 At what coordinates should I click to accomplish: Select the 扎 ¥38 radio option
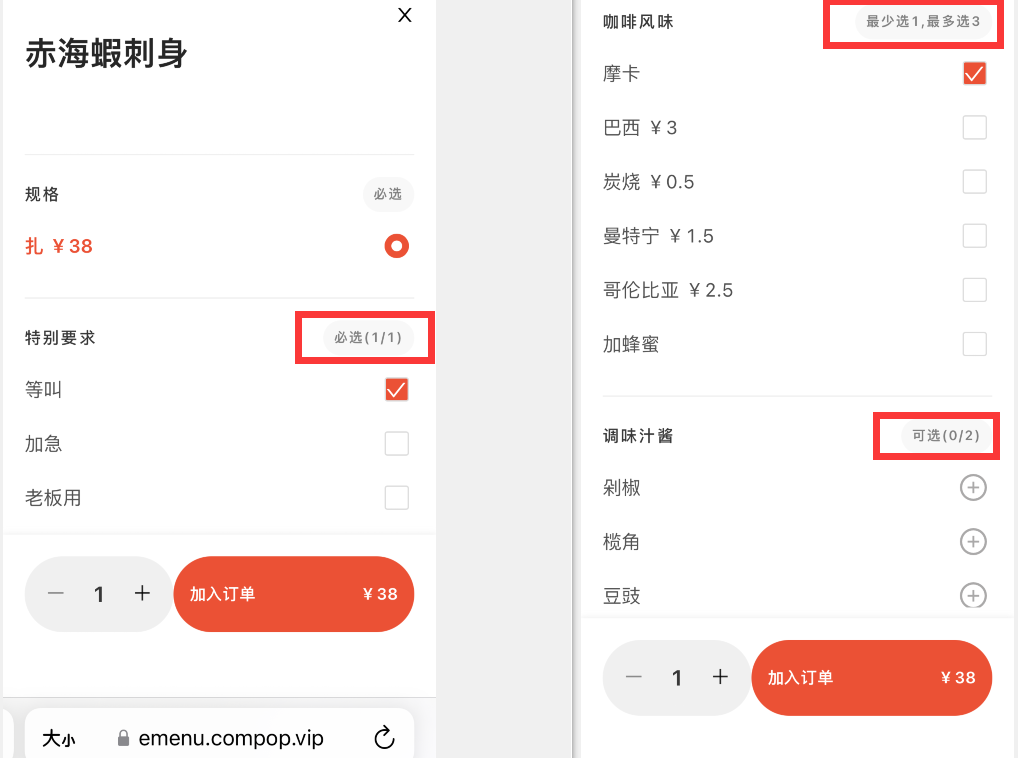coord(397,246)
